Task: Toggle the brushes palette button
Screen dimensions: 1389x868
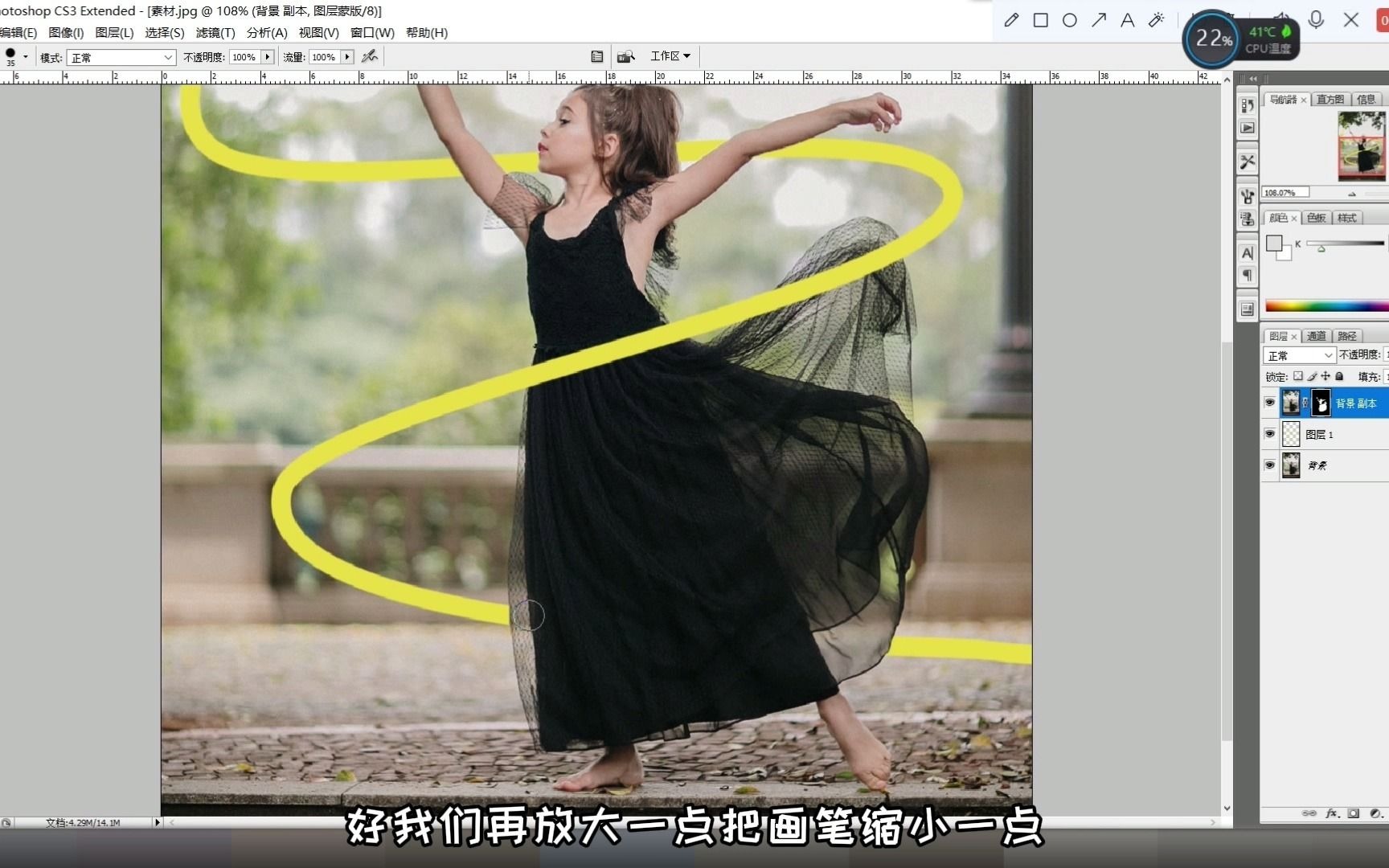Action: click(597, 56)
